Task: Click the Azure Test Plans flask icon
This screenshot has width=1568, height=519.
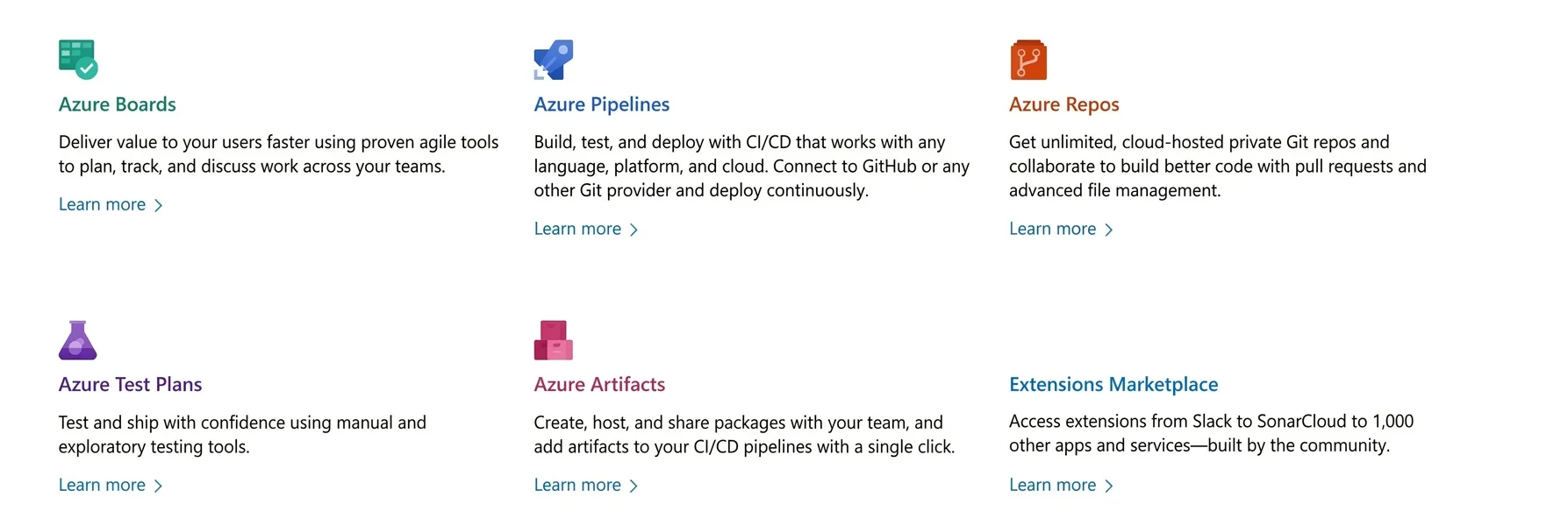Action: point(78,340)
